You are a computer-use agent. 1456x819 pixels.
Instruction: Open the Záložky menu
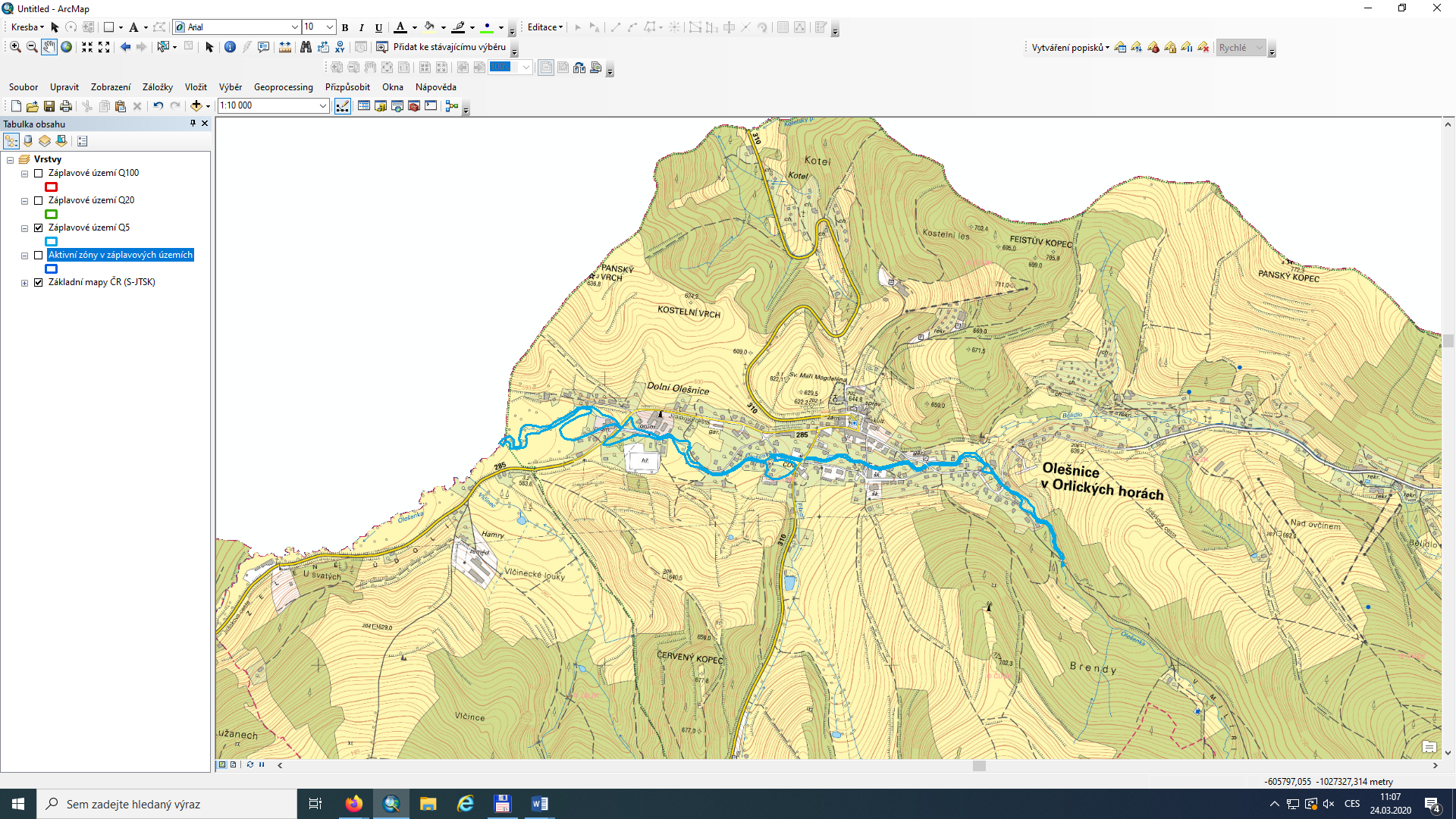(157, 87)
